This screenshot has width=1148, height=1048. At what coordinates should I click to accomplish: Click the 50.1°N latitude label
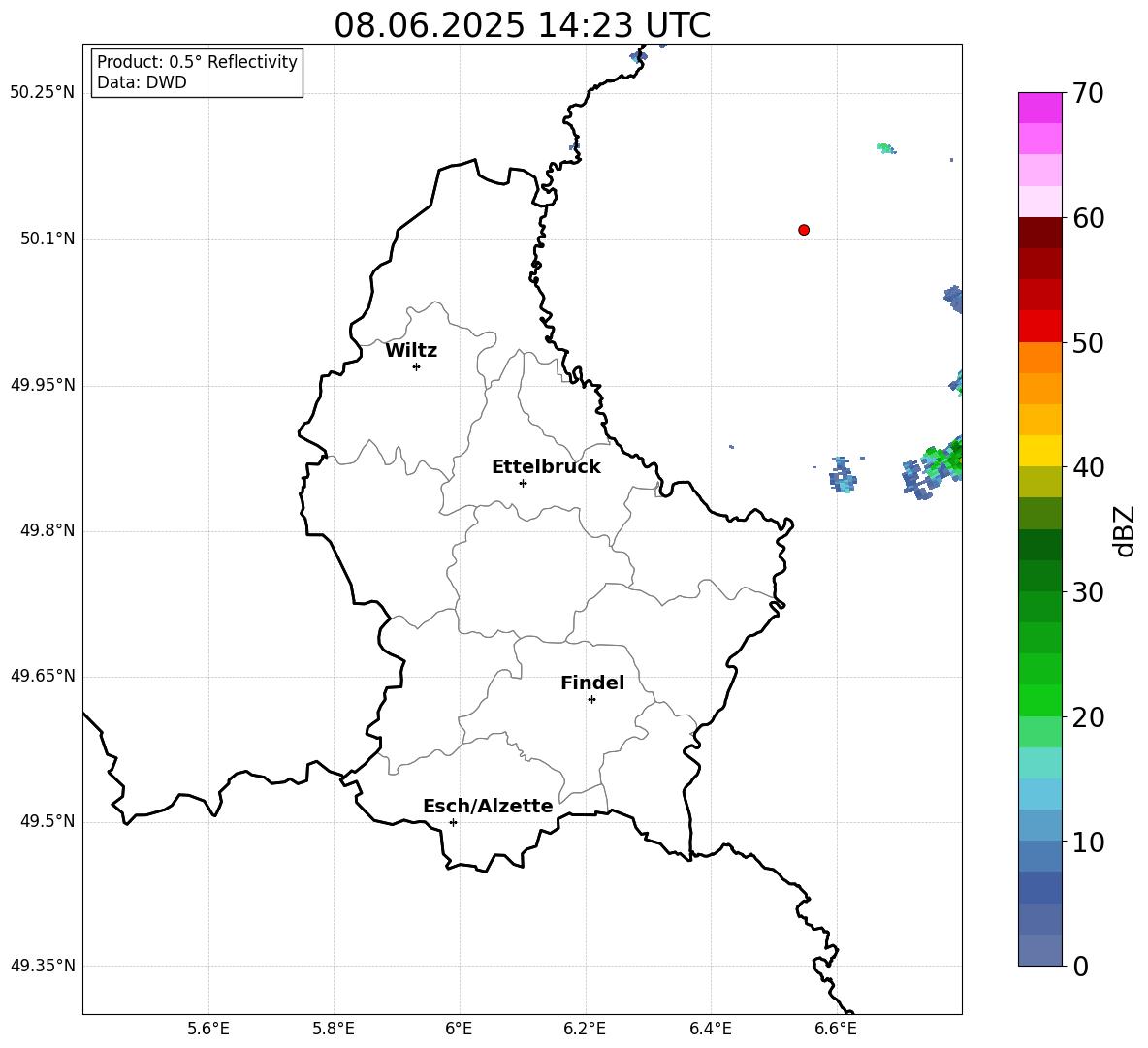click(47, 238)
